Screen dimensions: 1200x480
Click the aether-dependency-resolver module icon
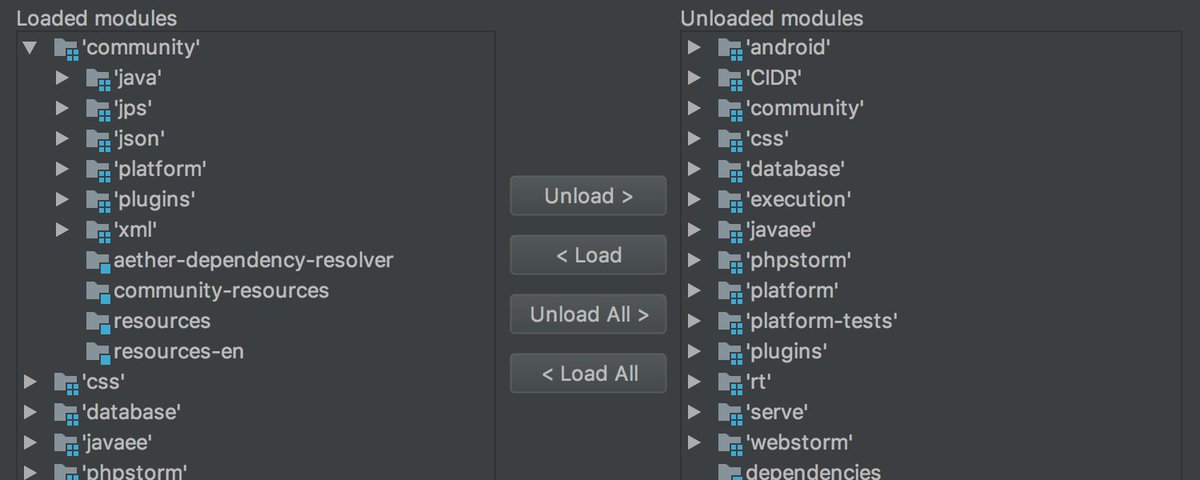coord(98,261)
